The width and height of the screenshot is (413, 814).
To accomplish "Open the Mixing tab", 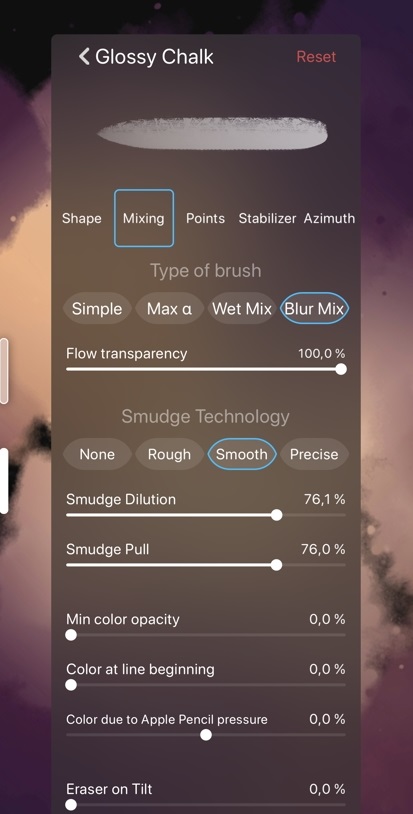I will [x=144, y=218].
